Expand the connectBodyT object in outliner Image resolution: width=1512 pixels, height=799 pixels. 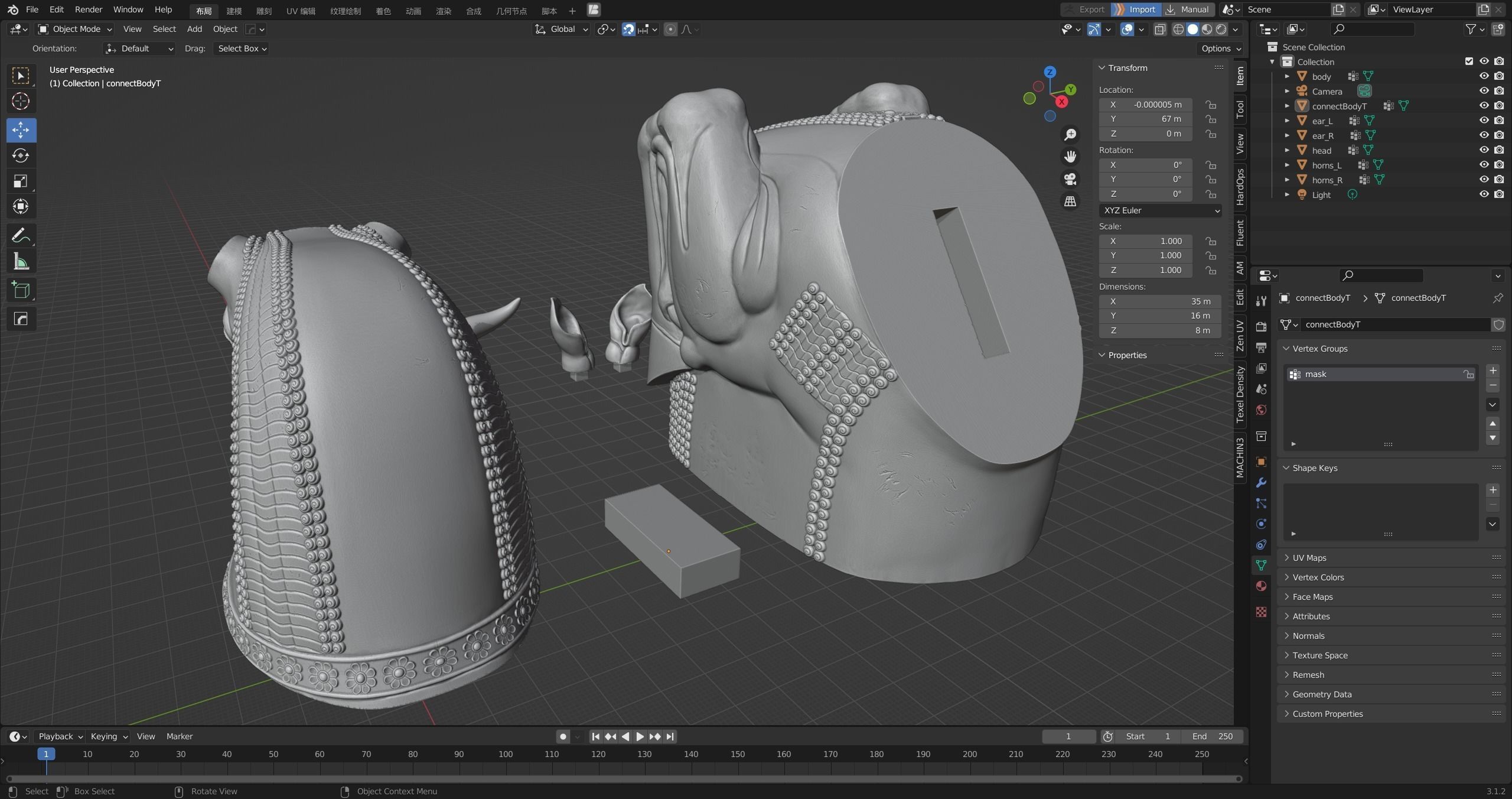(1287, 106)
